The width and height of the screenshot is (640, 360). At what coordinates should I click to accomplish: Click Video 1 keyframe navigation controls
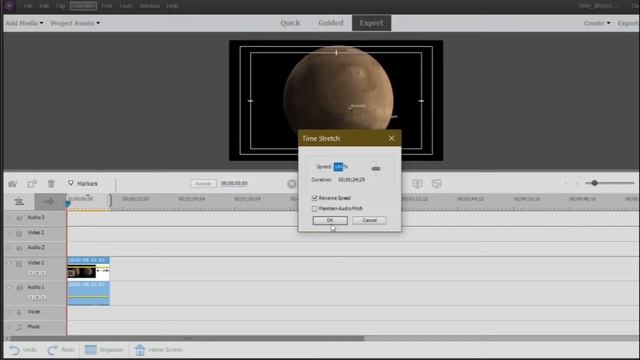point(37,273)
